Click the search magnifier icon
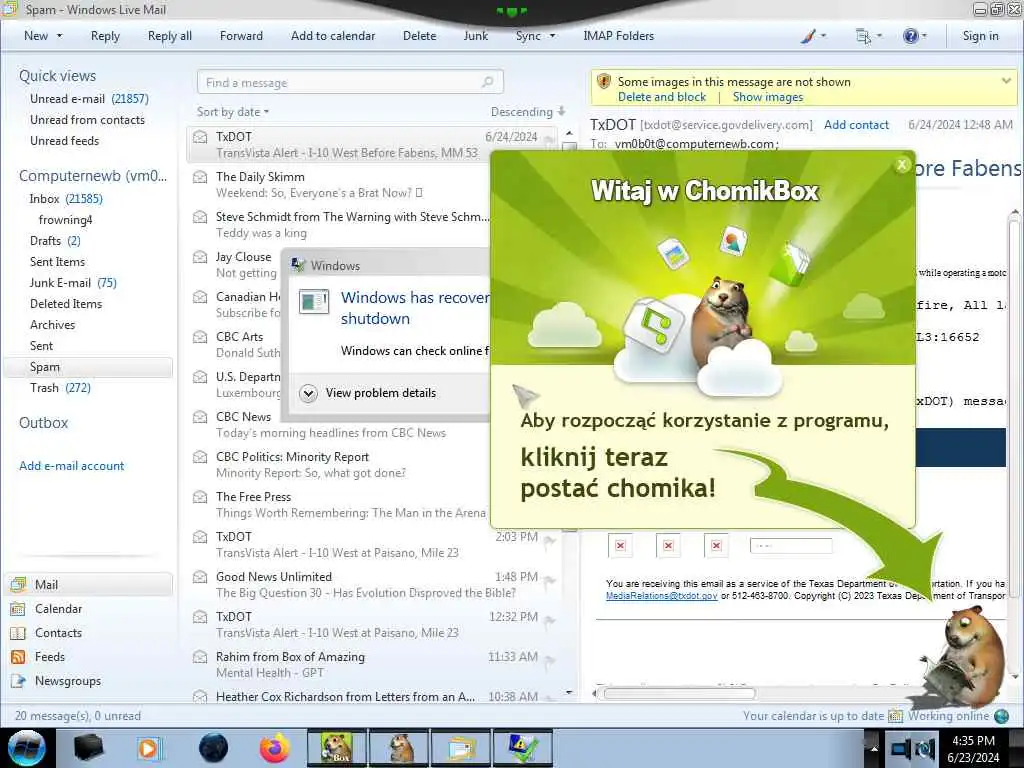 pyautogui.click(x=488, y=82)
